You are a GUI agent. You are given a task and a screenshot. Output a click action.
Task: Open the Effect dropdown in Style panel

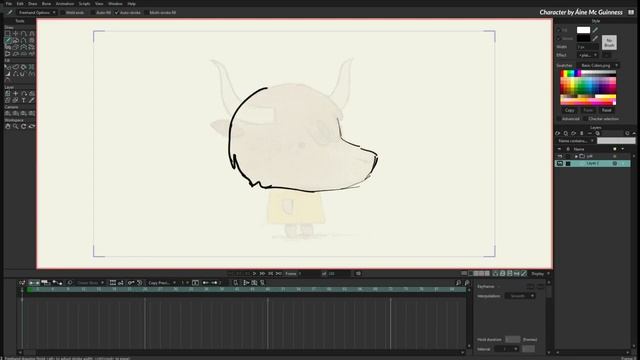(588, 55)
